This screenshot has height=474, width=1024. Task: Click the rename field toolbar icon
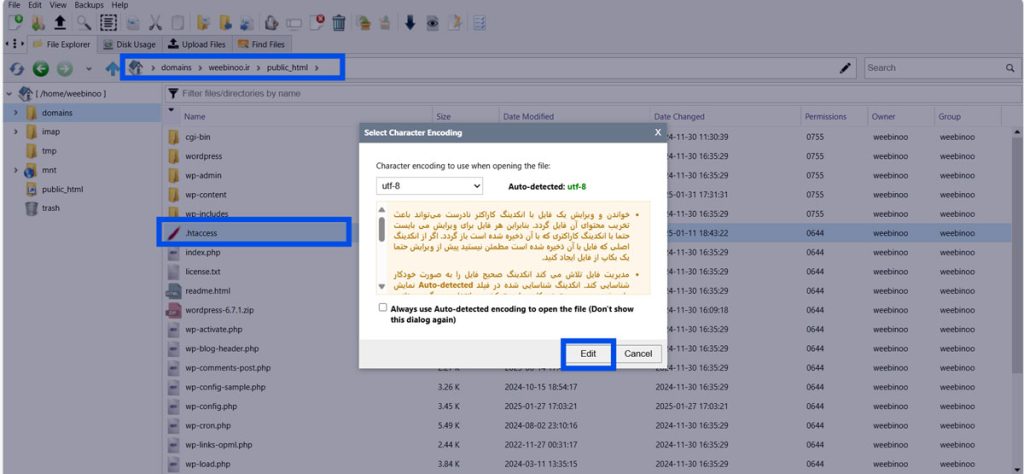293,24
